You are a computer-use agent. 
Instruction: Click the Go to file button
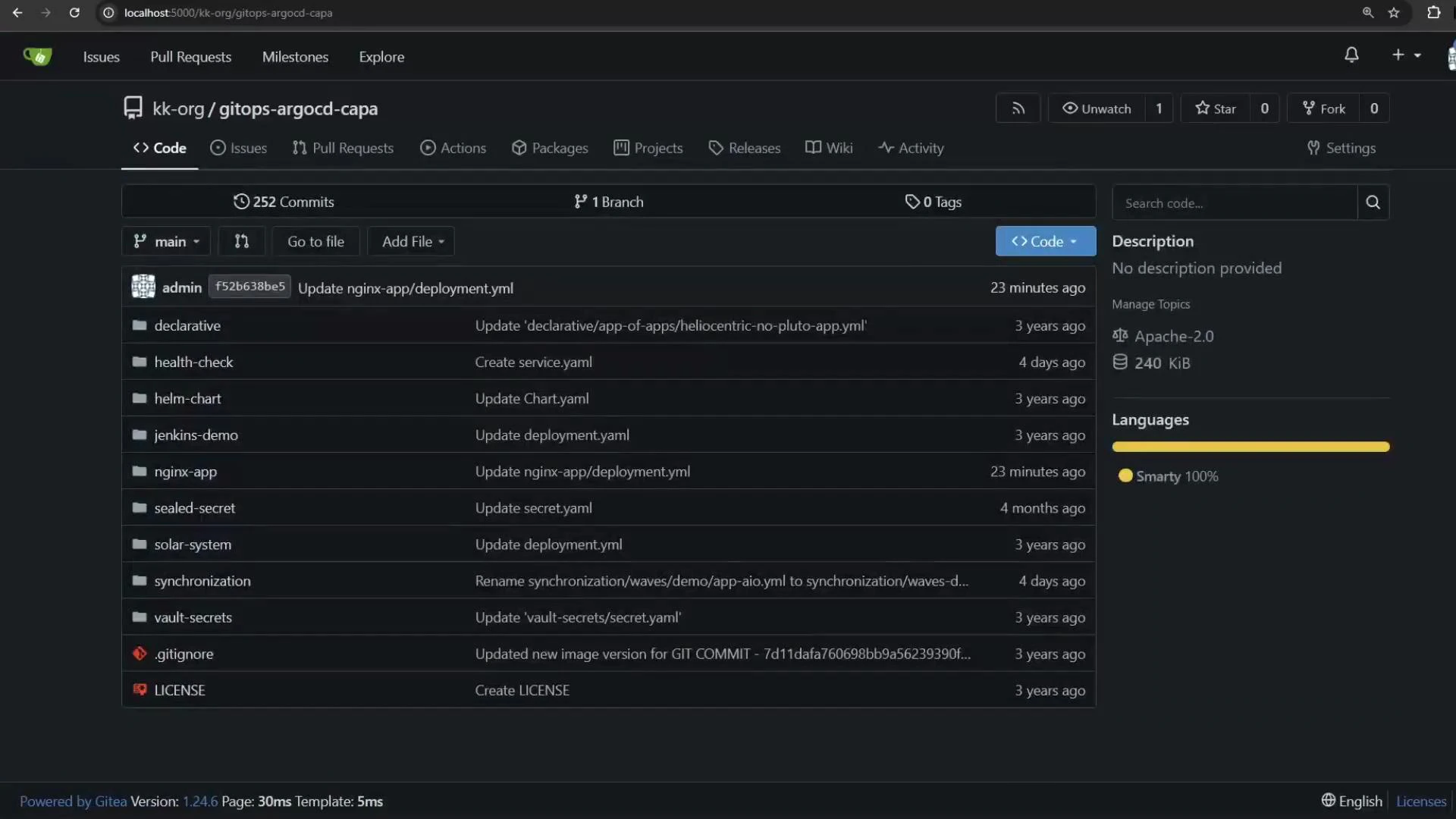(x=315, y=241)
